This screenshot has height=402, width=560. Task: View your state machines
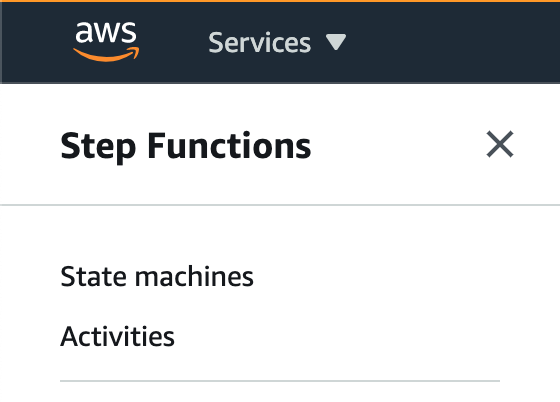pos(157,276)
